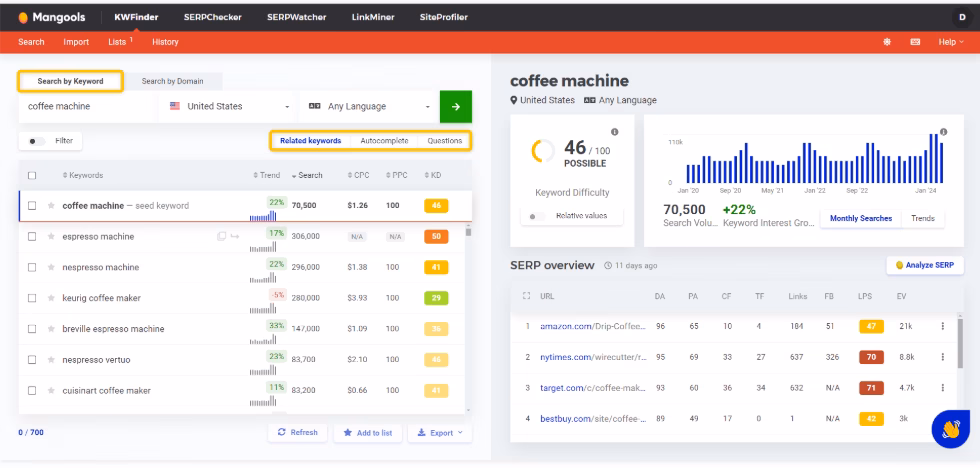This screenshot has width=980, height=468.
Task: Click the theme toggle sun icon
Action: tap(886, 42)
